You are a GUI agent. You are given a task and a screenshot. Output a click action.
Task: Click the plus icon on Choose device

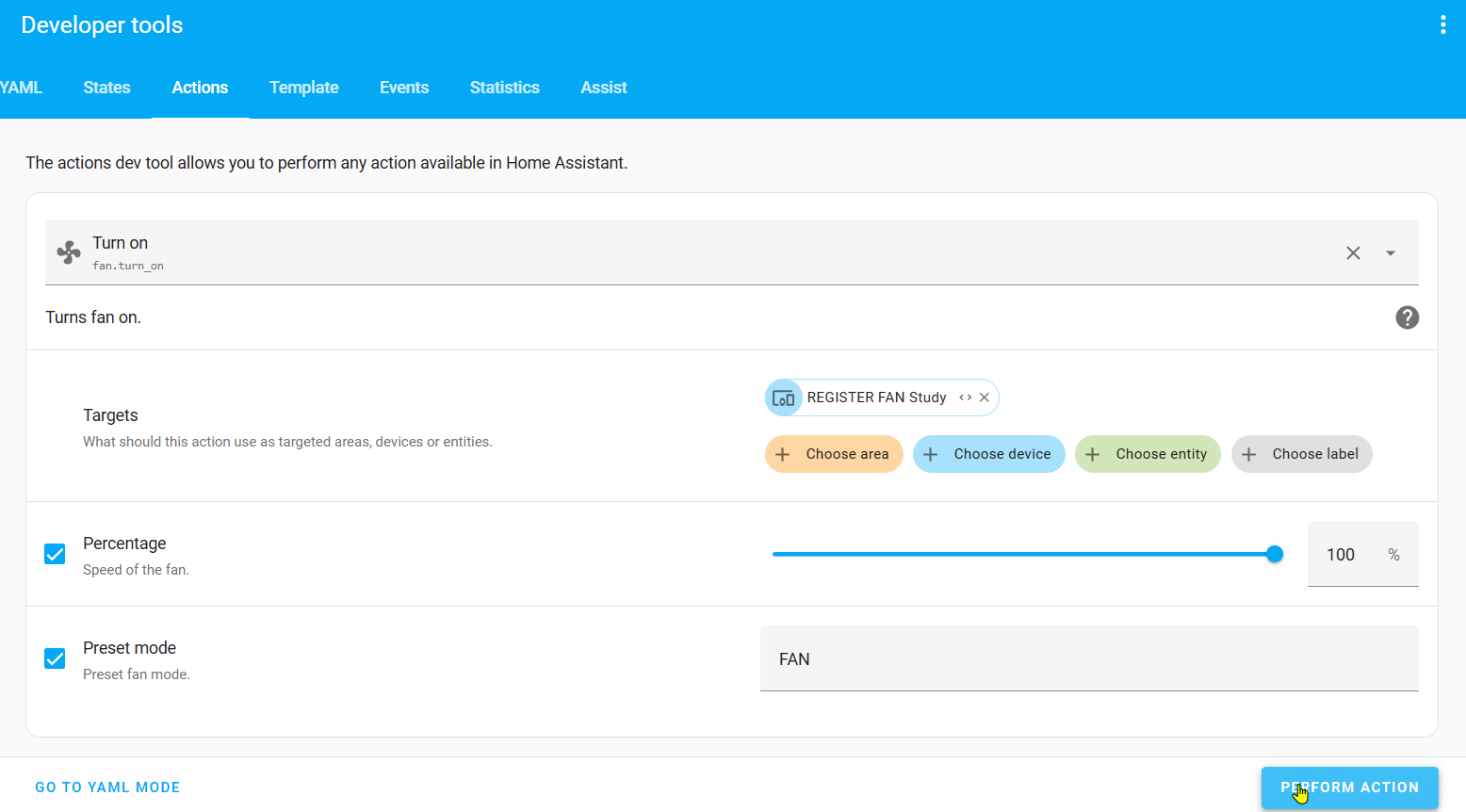click(930, 454)
